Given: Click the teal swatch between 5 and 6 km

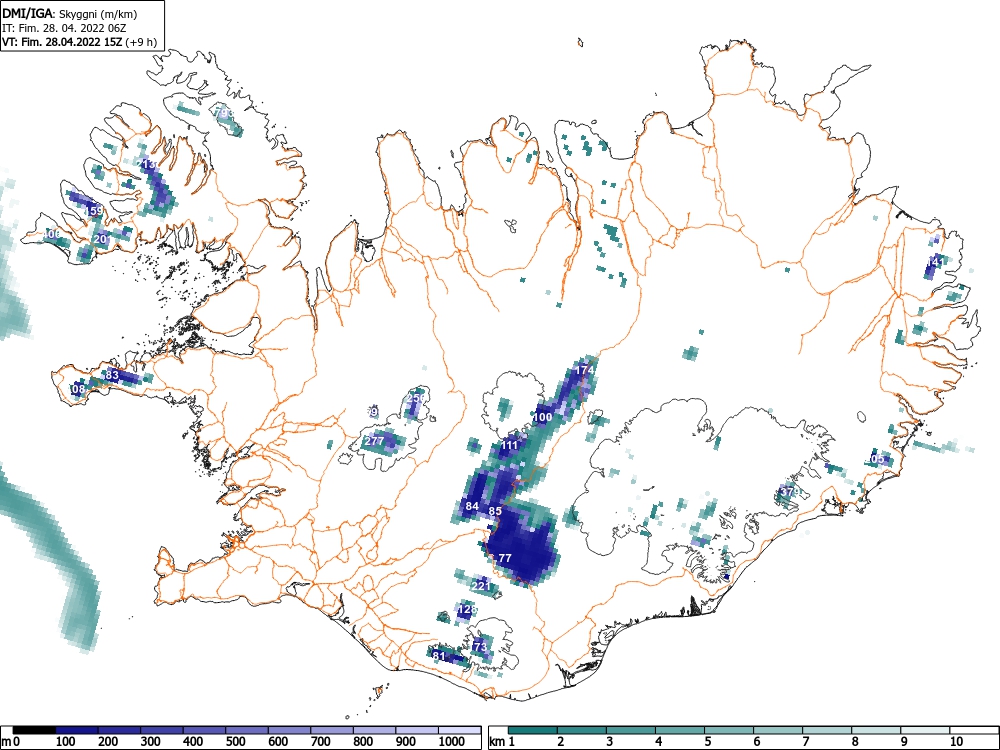Looking at the screenshot, I should tap(729, 730).
